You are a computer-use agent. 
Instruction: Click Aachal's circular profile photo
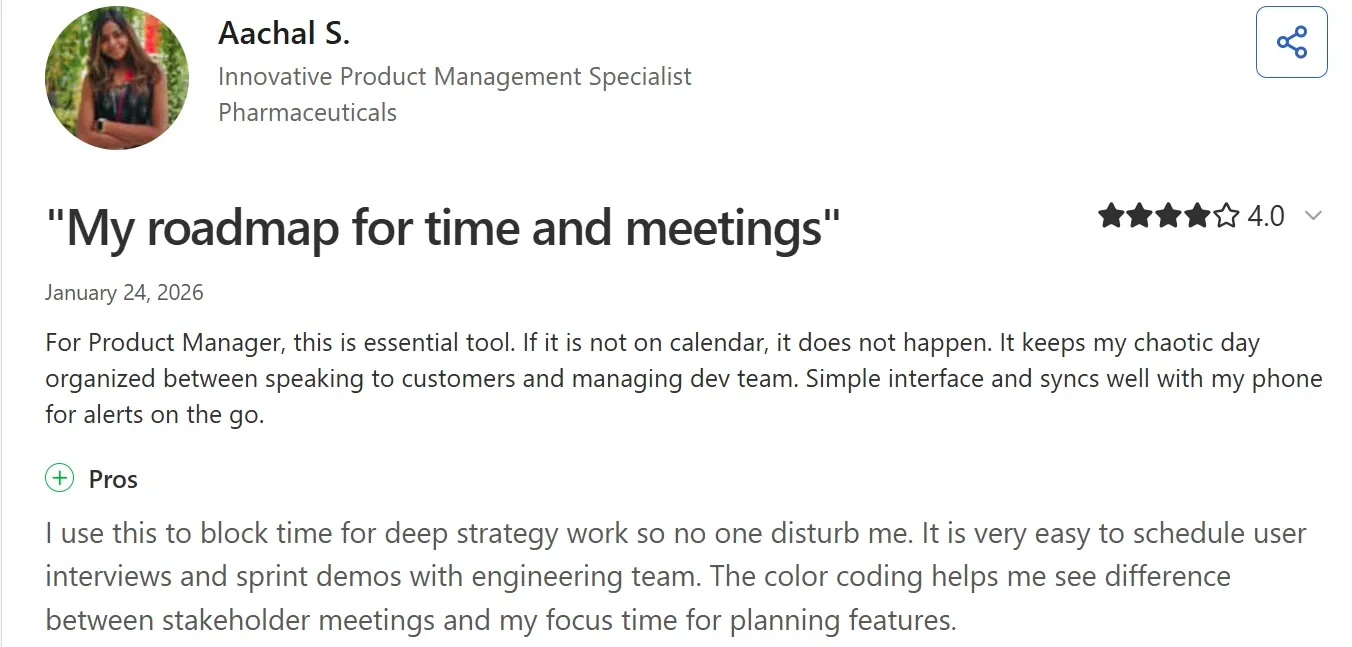click(116, 76)
